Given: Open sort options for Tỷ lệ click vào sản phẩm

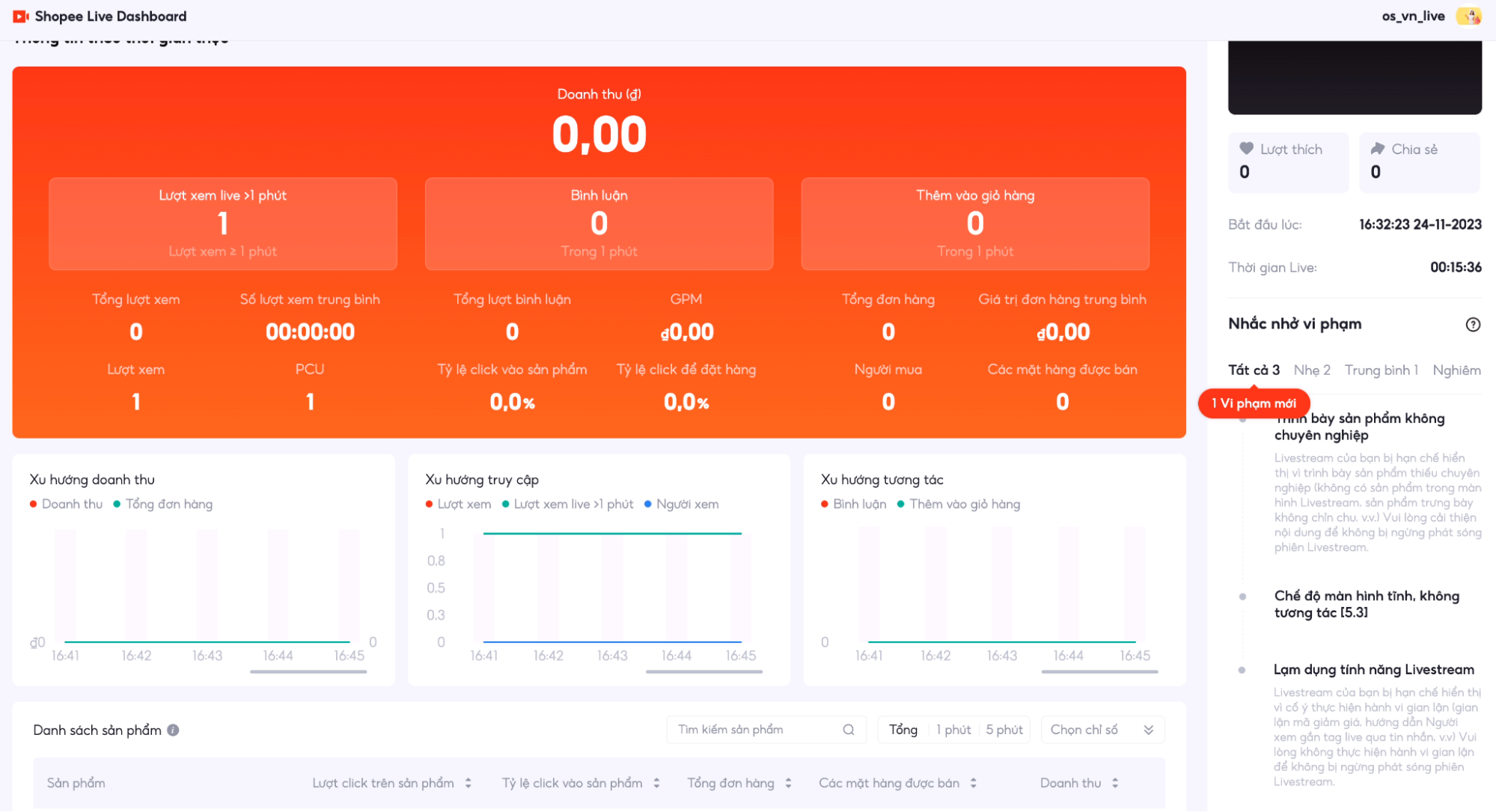Looking at the screenshot, I should tap(657, 783).
